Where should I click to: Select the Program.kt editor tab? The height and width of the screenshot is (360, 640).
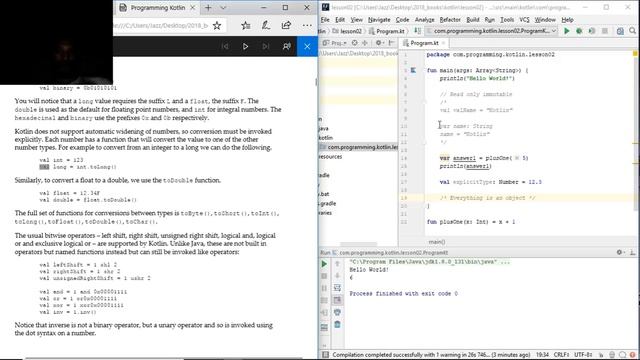tap(424, 43)
